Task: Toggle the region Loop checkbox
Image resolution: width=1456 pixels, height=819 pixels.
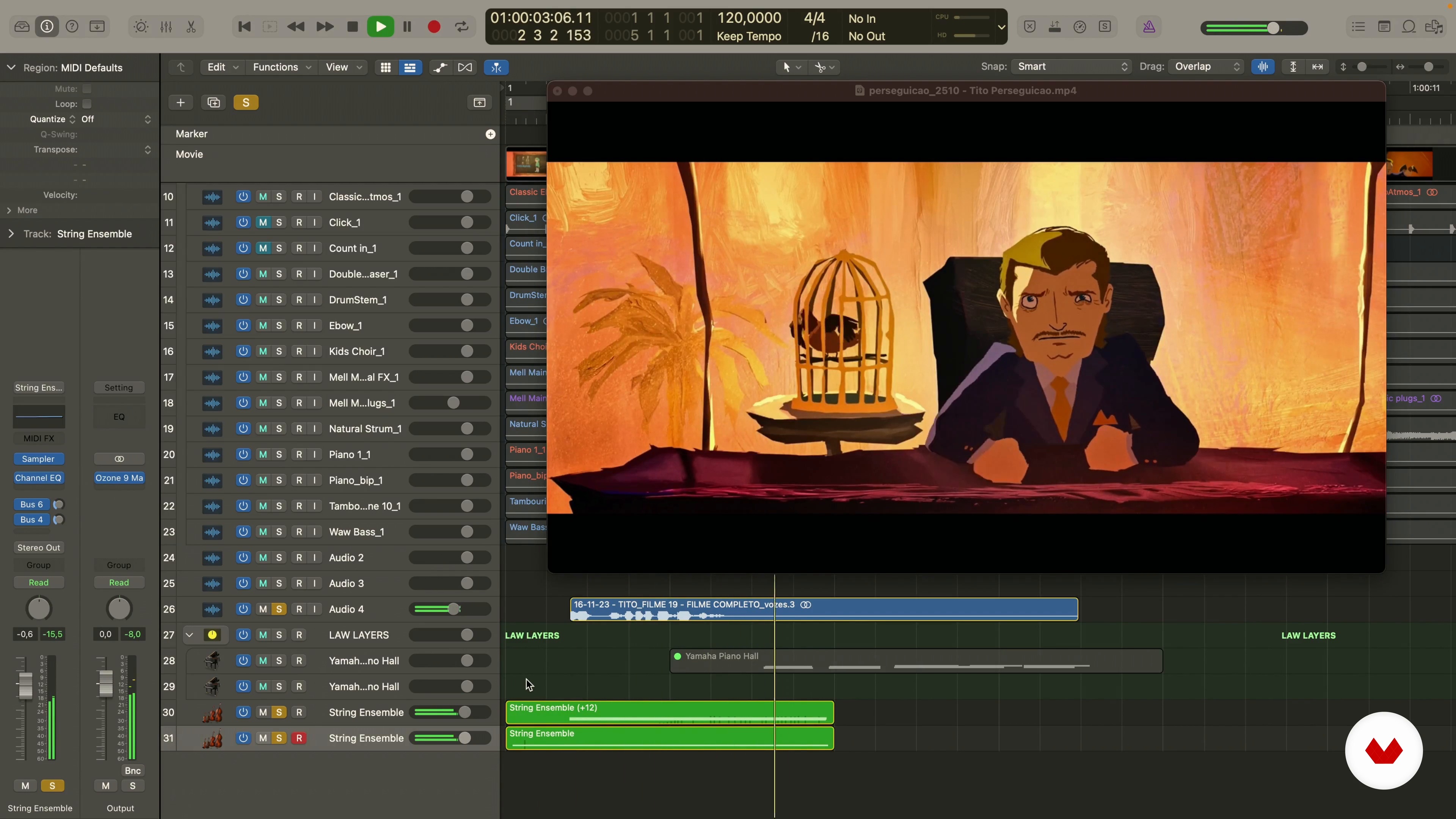Action: tap(86, 104)
